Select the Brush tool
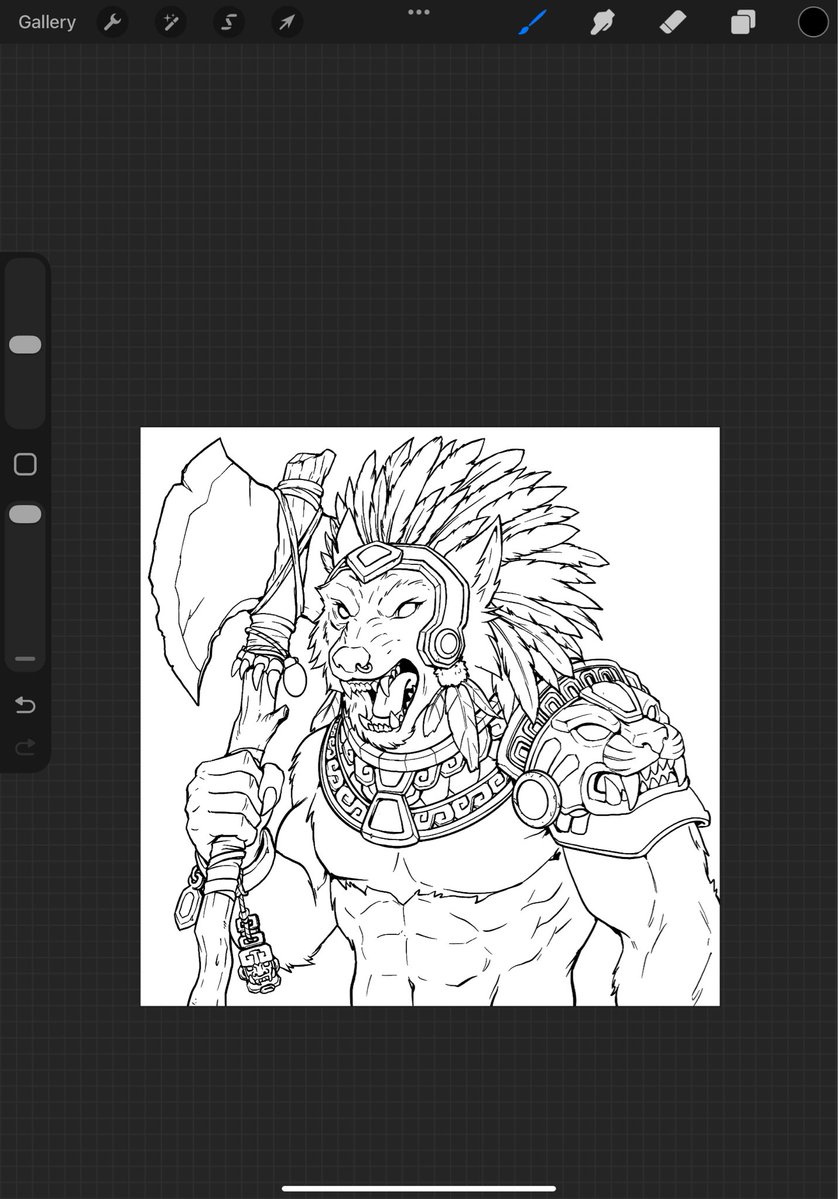 (533, 22)
